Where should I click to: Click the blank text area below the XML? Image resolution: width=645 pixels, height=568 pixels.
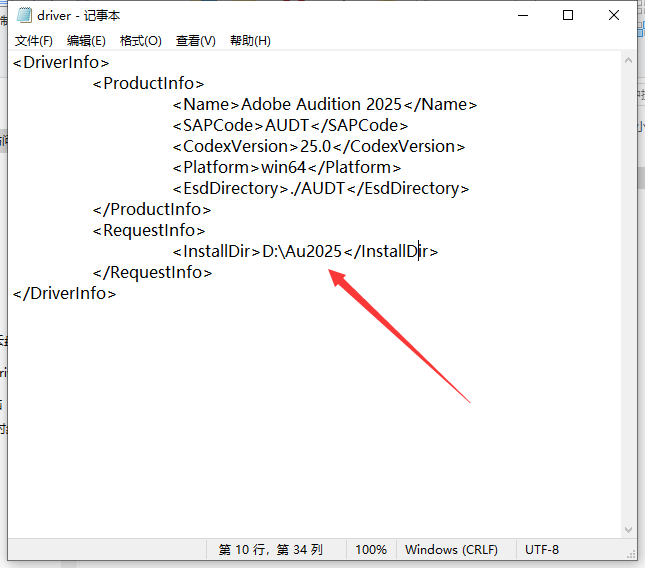click(x=314, y=420)
